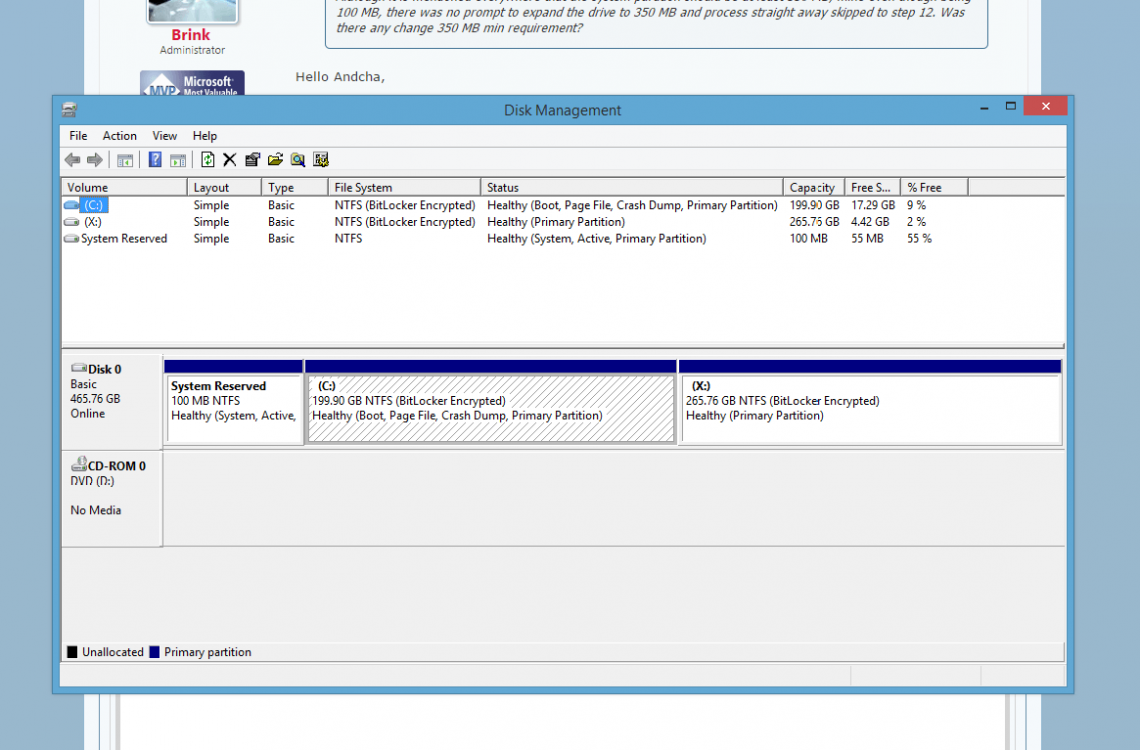Viewport: 1140px width, 750px height.
Task: Click the Delete X toolbar icon
Action: tap(229, 160)
